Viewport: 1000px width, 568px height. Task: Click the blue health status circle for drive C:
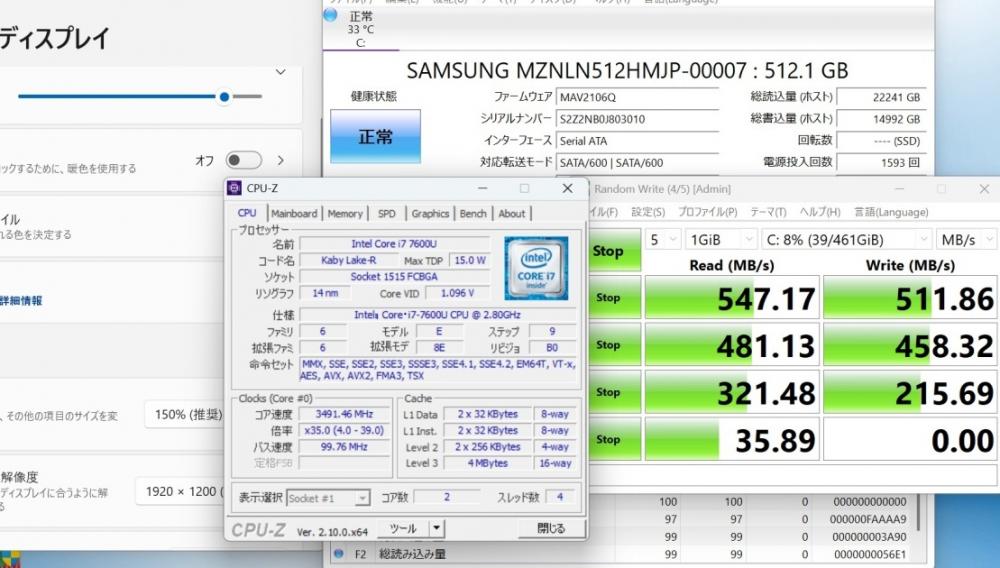[330, 15]
